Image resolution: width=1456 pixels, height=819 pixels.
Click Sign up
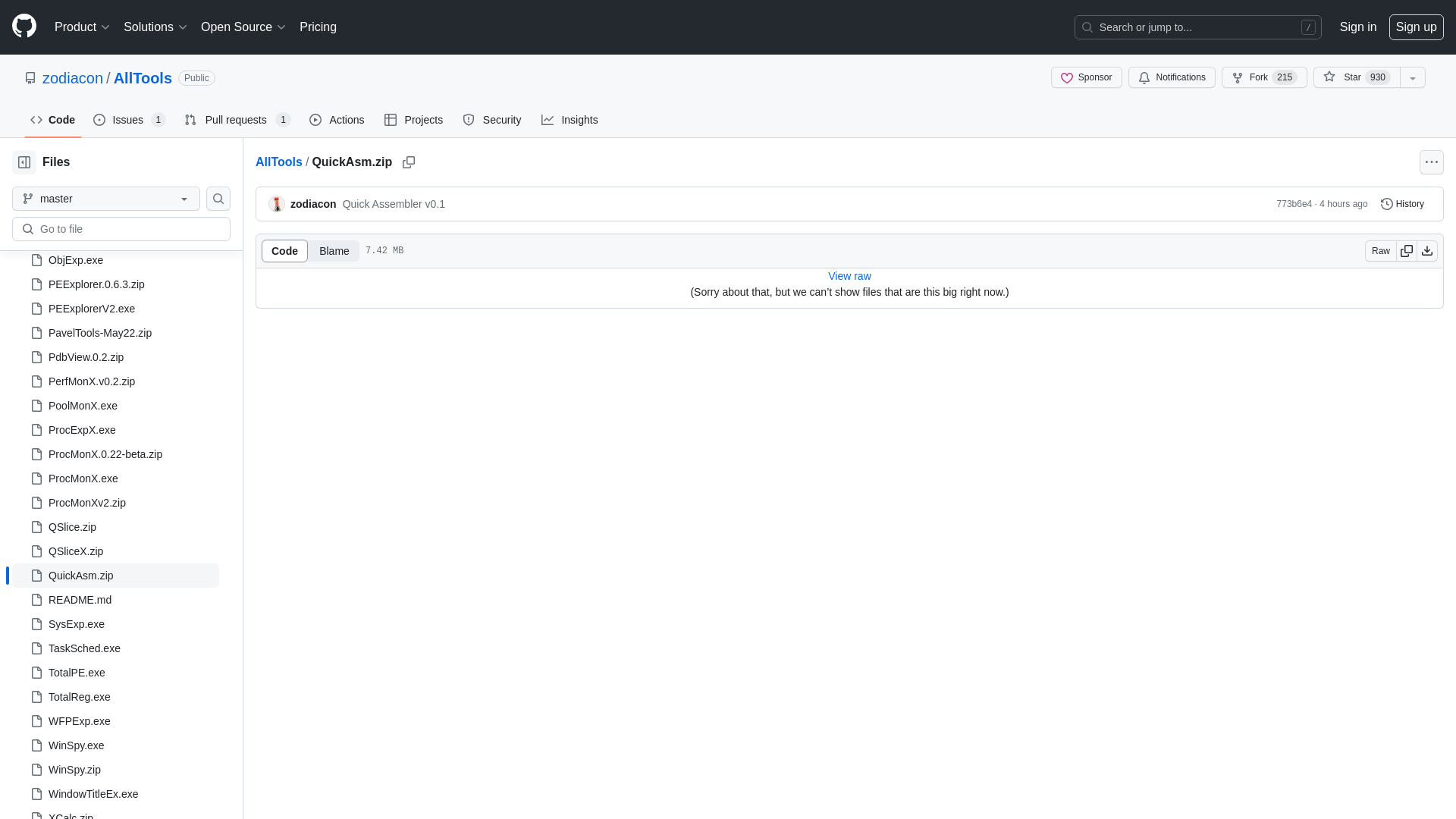(1416, 27)
